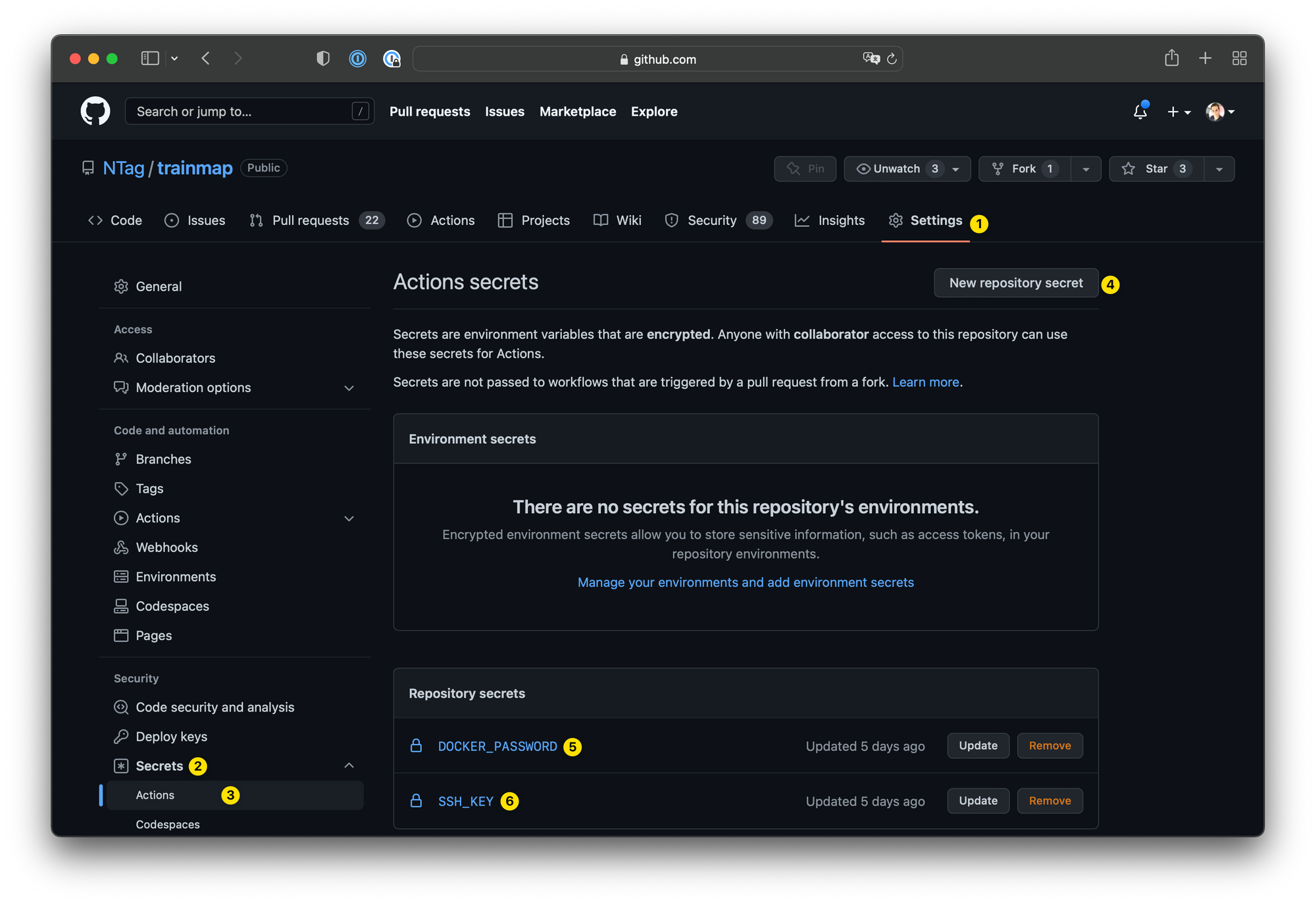This screenshot has height=905, width=1316.
Task: Open the notifications bell
Action: [1140, 111]
